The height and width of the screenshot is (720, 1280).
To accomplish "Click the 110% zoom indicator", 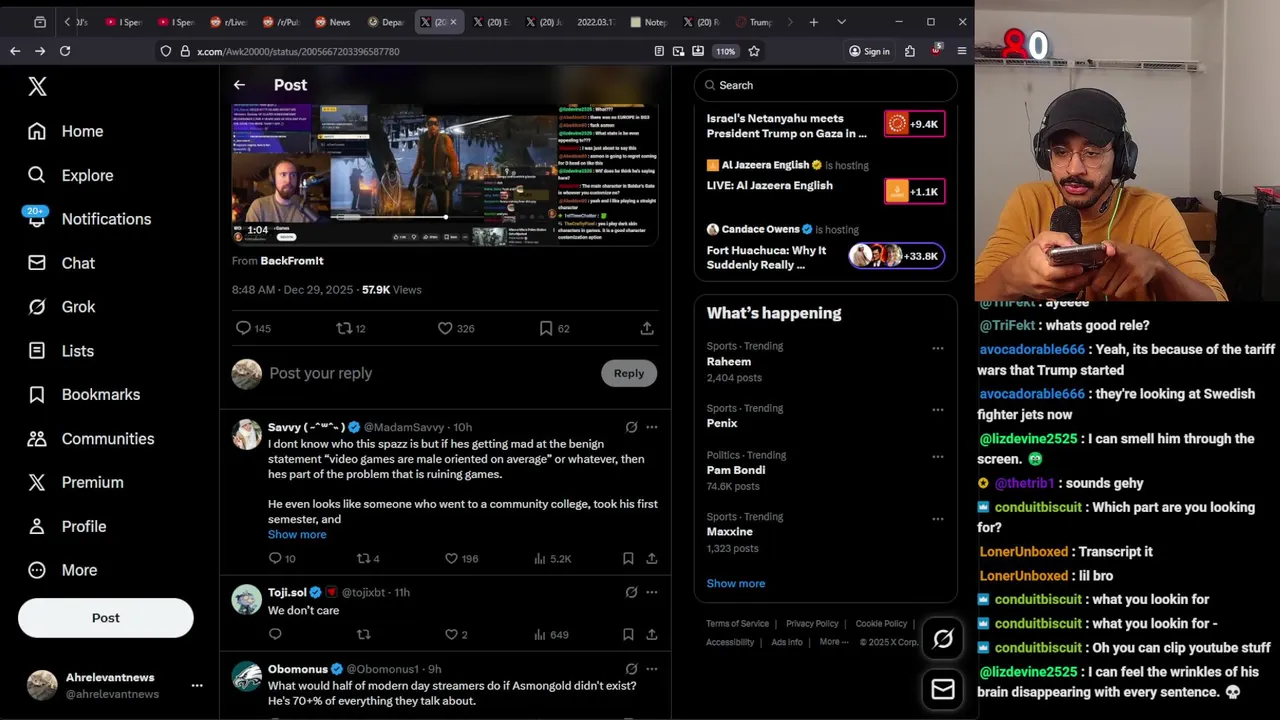I will (725, 51).
